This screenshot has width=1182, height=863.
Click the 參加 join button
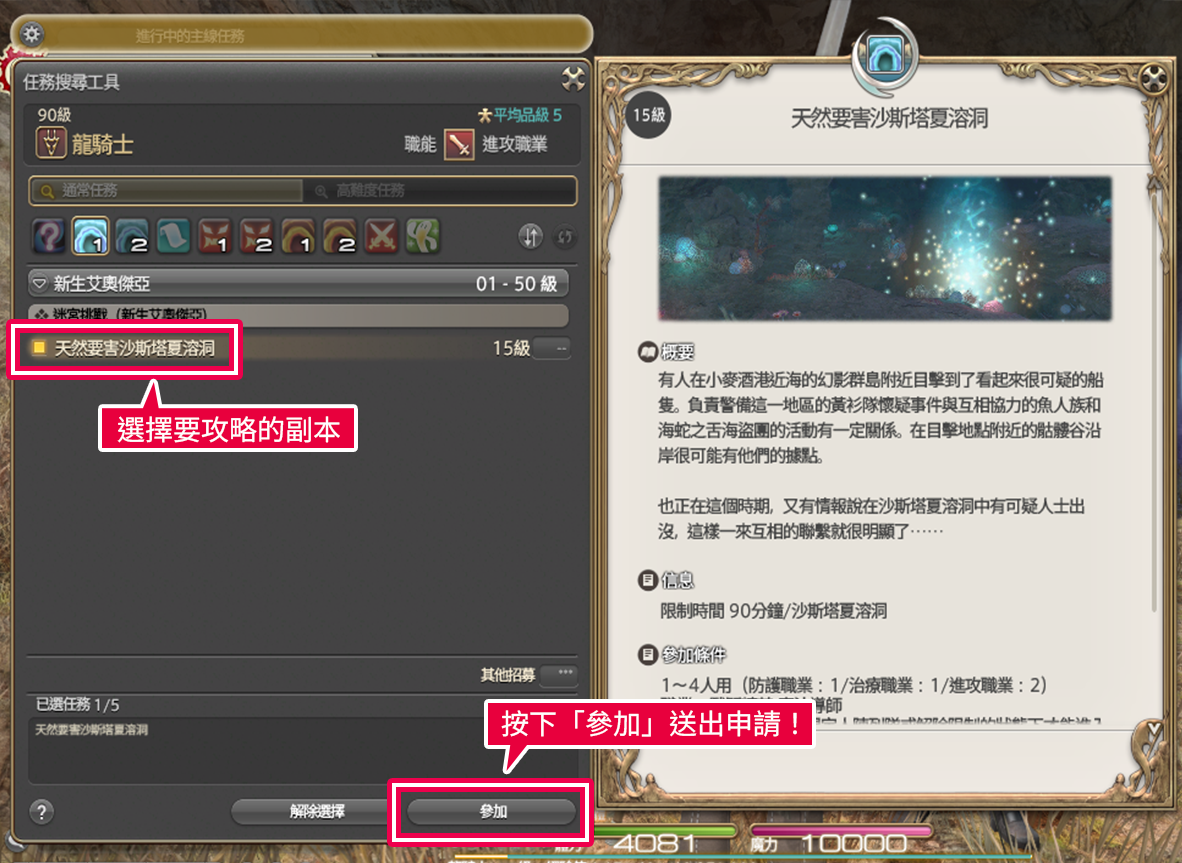pyautogui.click(x=491, y=812)
